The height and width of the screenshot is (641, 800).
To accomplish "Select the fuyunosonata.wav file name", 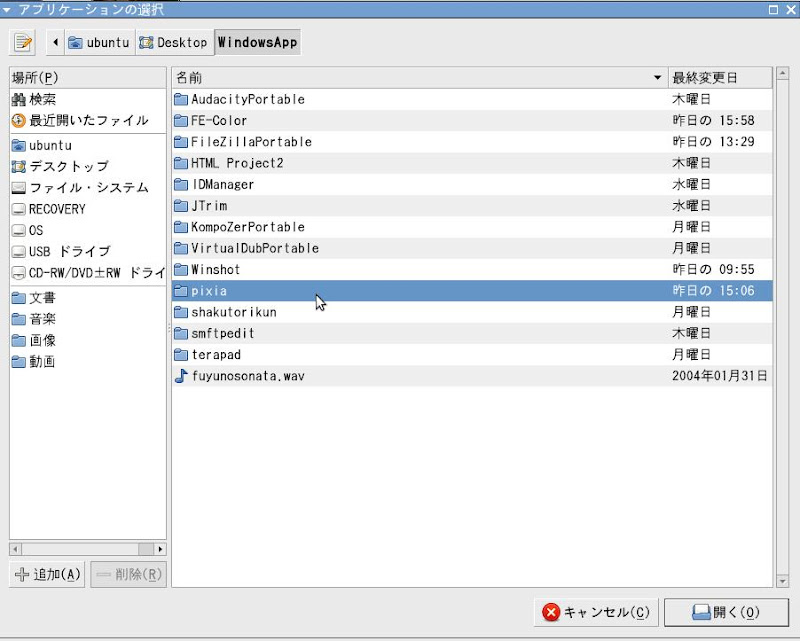I will (x=248, y=377).
